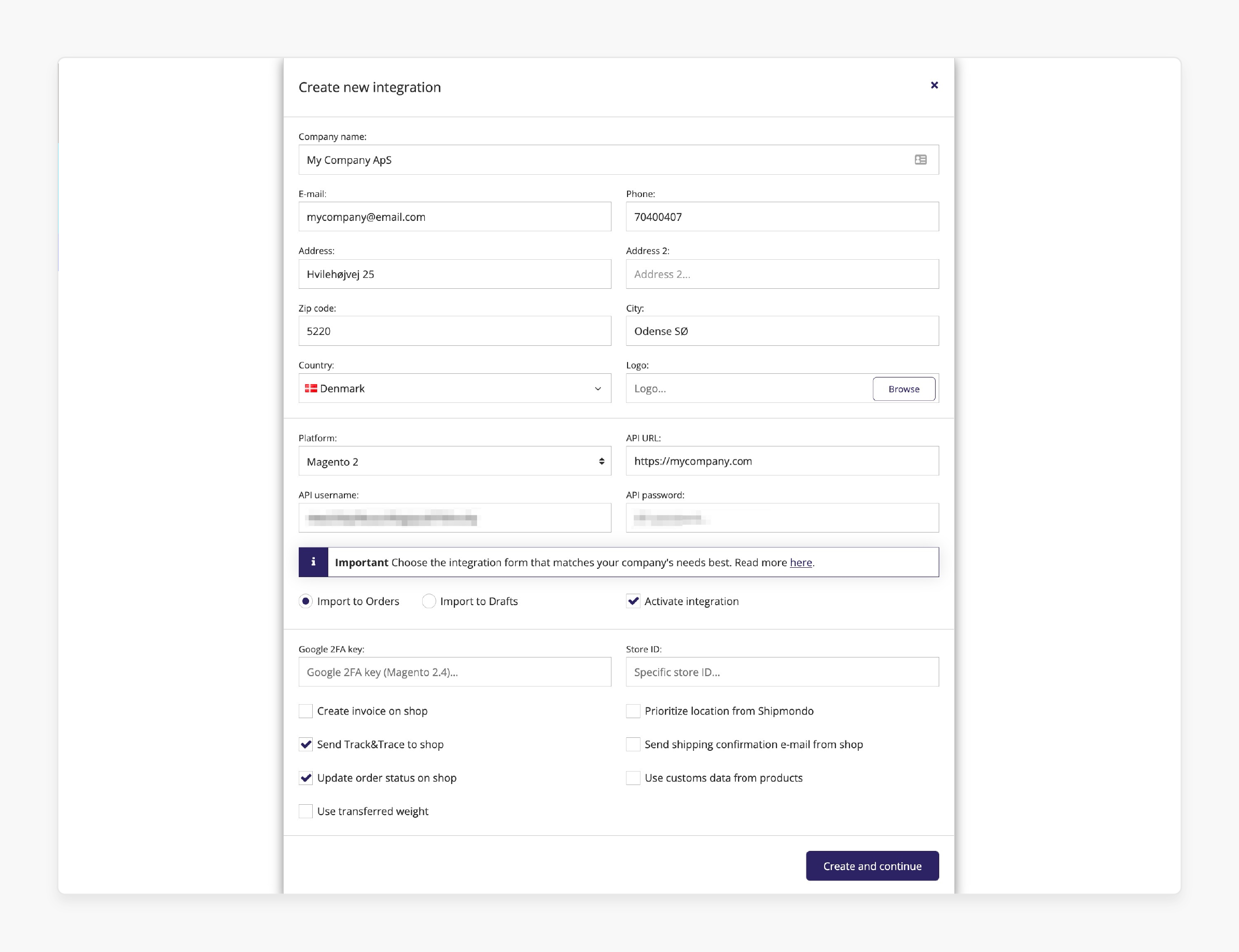Enable Use transferred weight checkbox

click(x=305, y=811)
